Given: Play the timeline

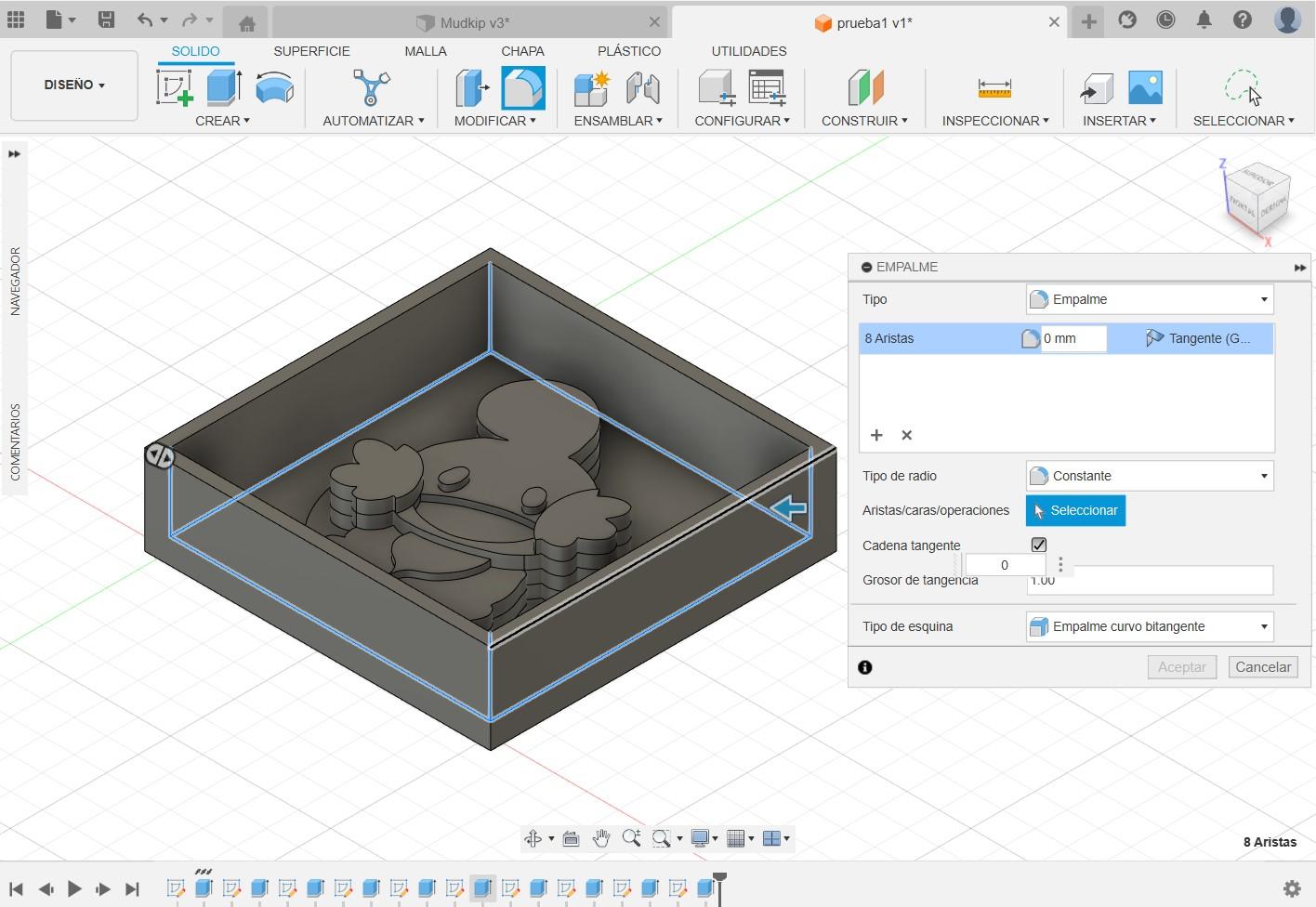Looking at the screenshot, I should point(74,889).
